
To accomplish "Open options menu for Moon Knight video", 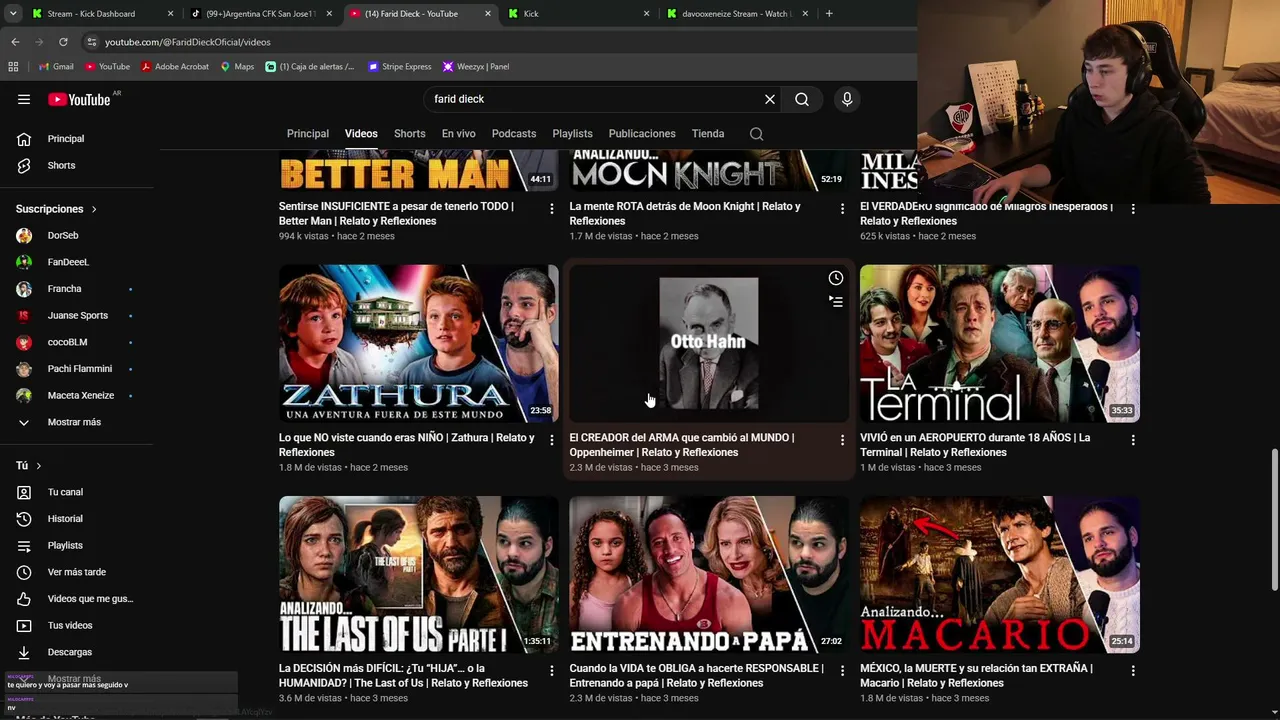I will [842, 208].
